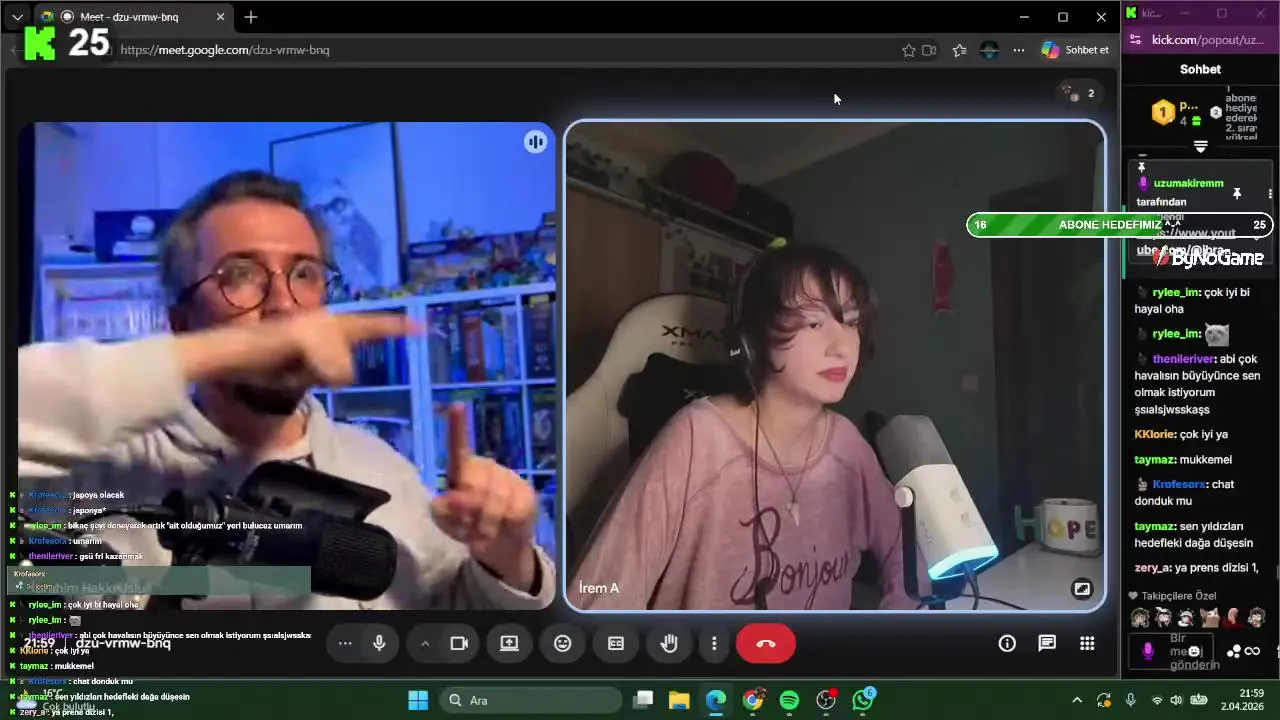Click first Takipçilere Özel emote
The height and width of the screenshot is (720, 1280).
pos(1139,617)
